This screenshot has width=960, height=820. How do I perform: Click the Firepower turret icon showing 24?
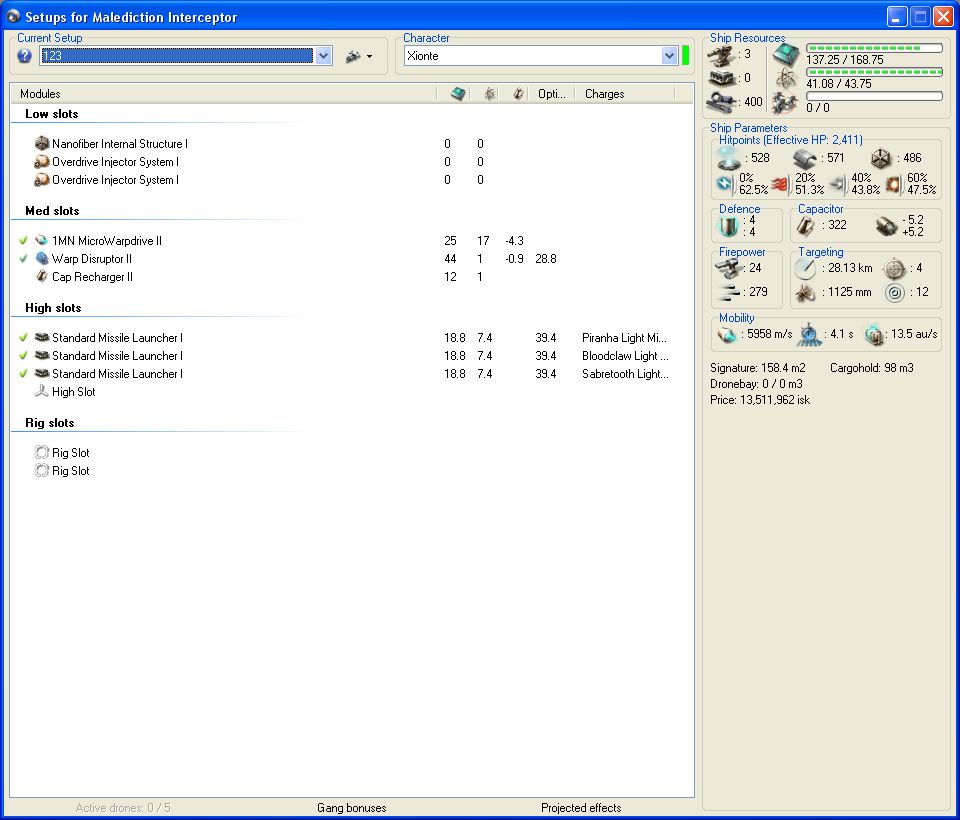[x=728, y=268]
